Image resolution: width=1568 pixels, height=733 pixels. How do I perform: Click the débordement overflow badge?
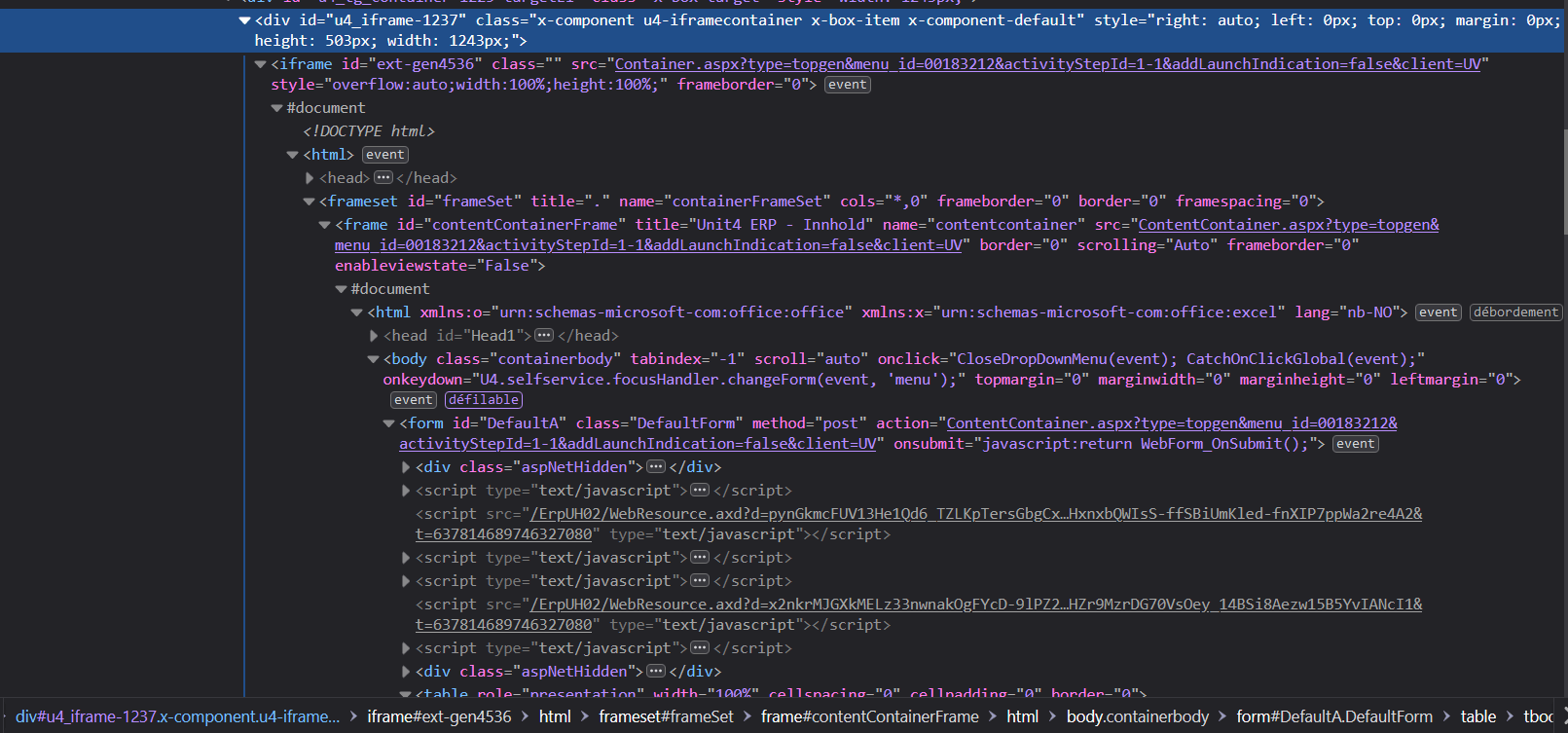1515,312
